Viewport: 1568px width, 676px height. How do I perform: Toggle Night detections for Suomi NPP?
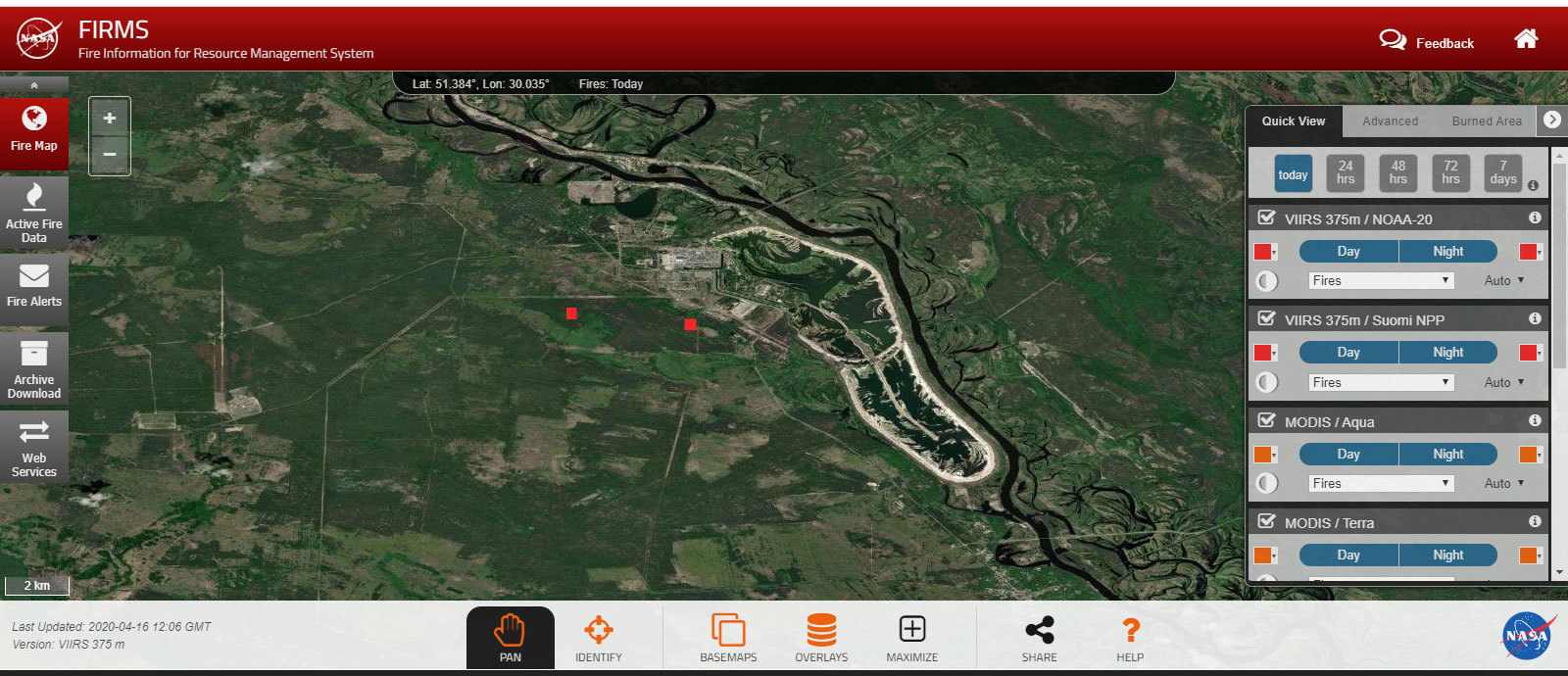coord(1448,353)
